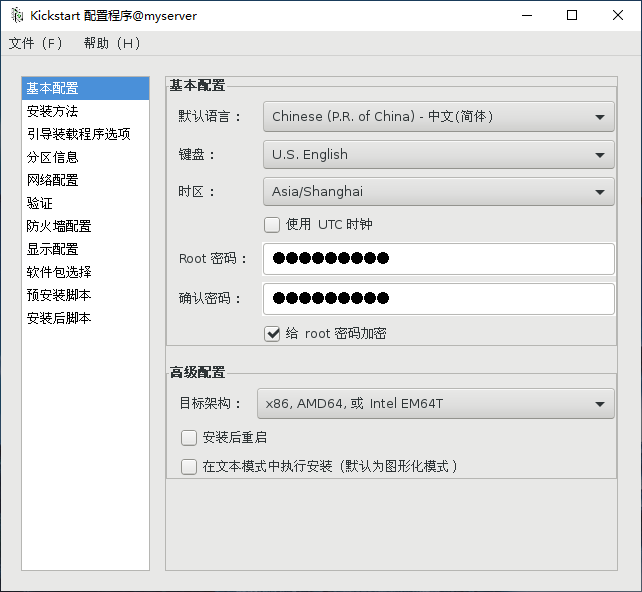Click the Root 密码 input field
Screen dimensions: 642x592
pyautogui.click(x=439, y=259)
